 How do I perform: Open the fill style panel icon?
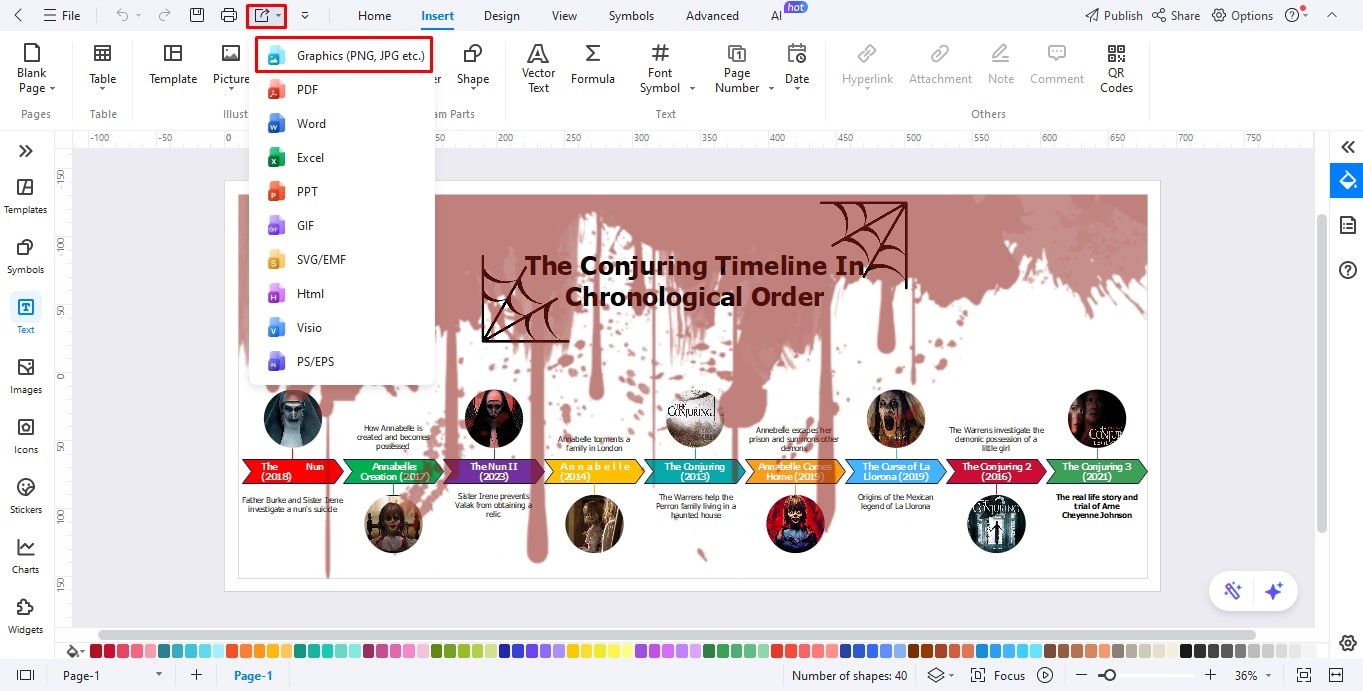(1347, 180)
